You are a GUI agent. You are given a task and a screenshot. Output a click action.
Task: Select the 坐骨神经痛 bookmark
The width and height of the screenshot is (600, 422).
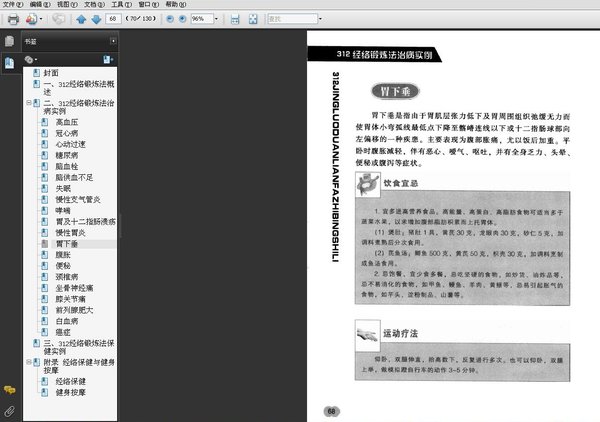tap(74, 288)
